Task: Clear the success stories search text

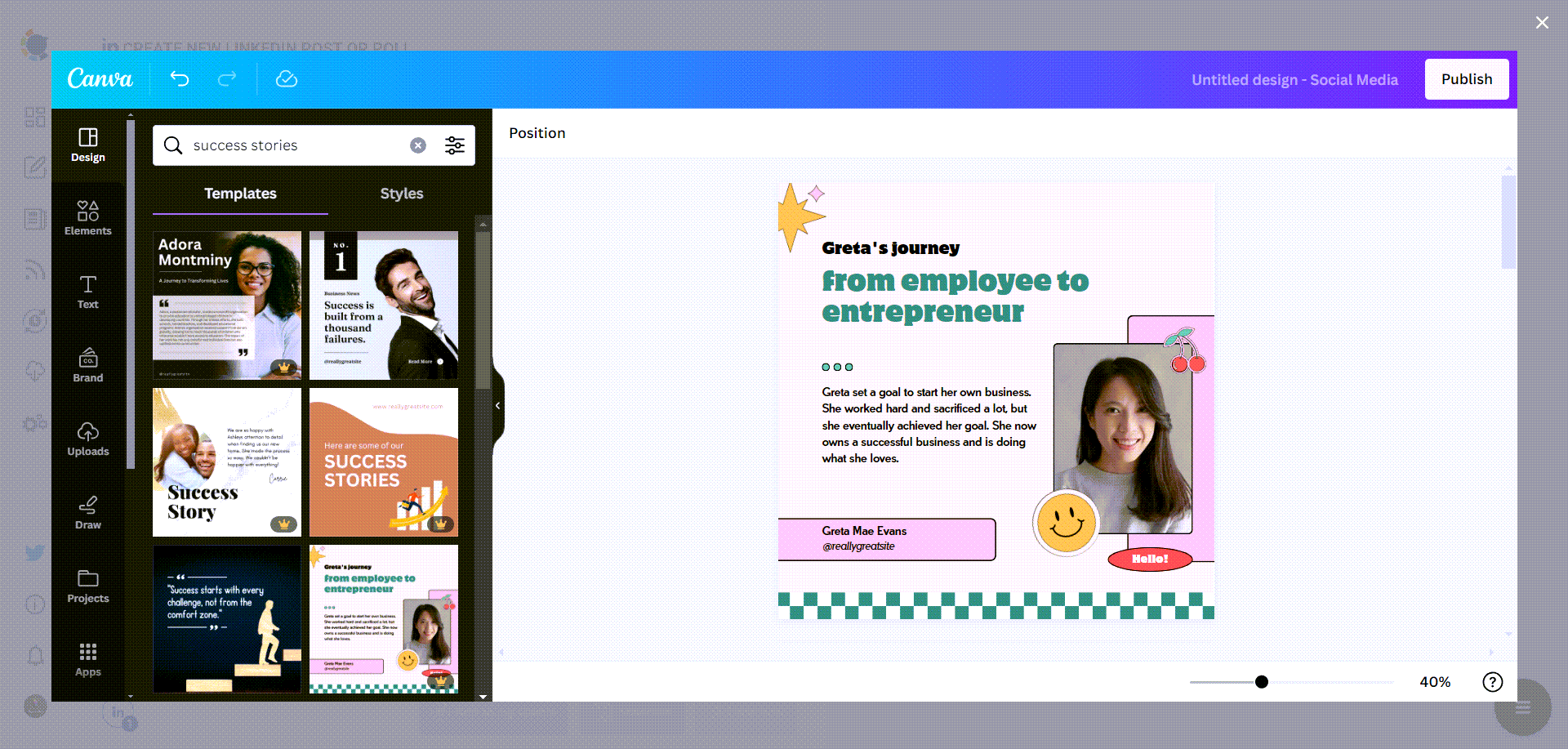Action: click(418, 145)
